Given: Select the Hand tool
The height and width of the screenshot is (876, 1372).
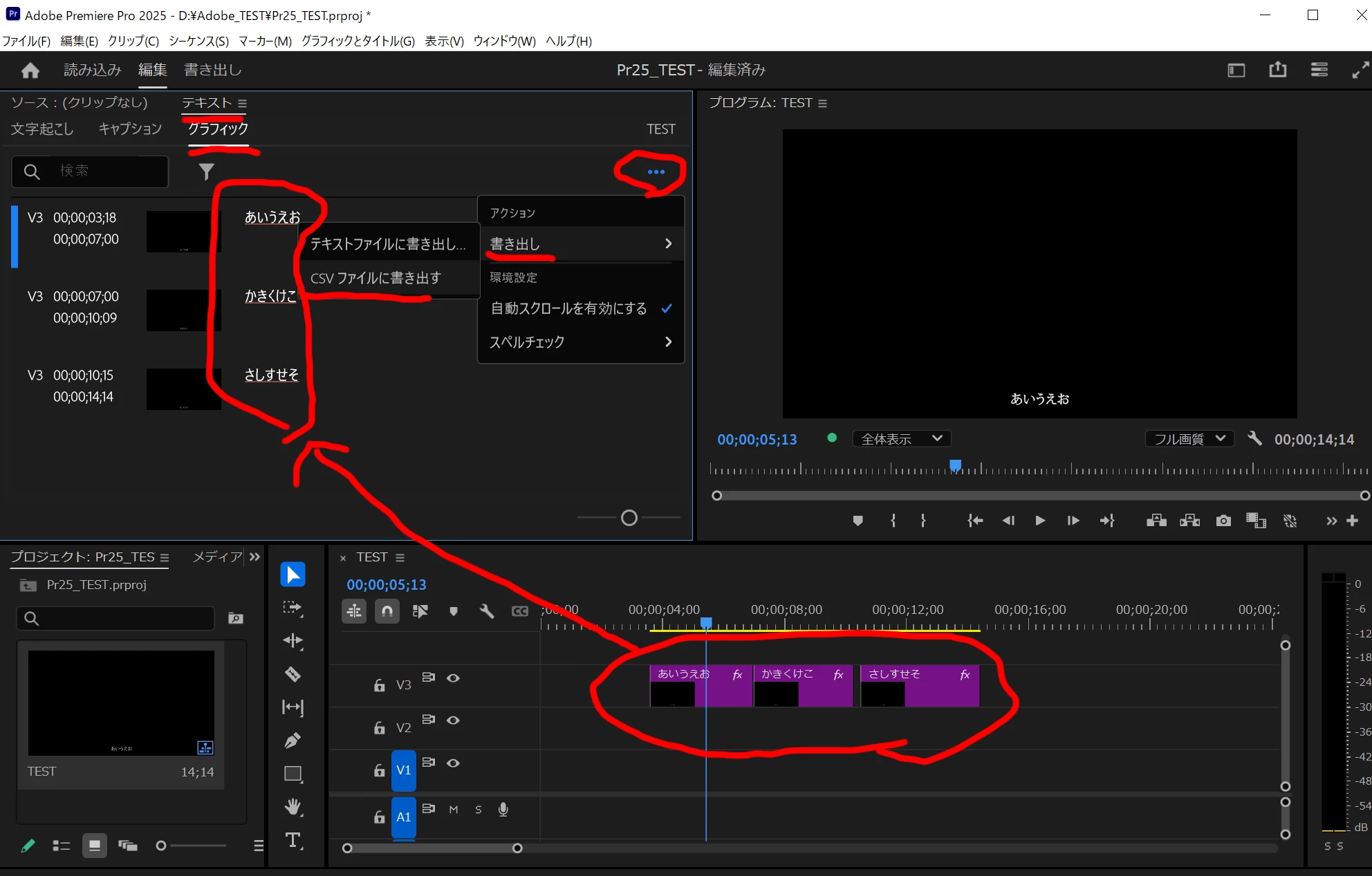Looking at the screenshot, I should pos(293,807).
